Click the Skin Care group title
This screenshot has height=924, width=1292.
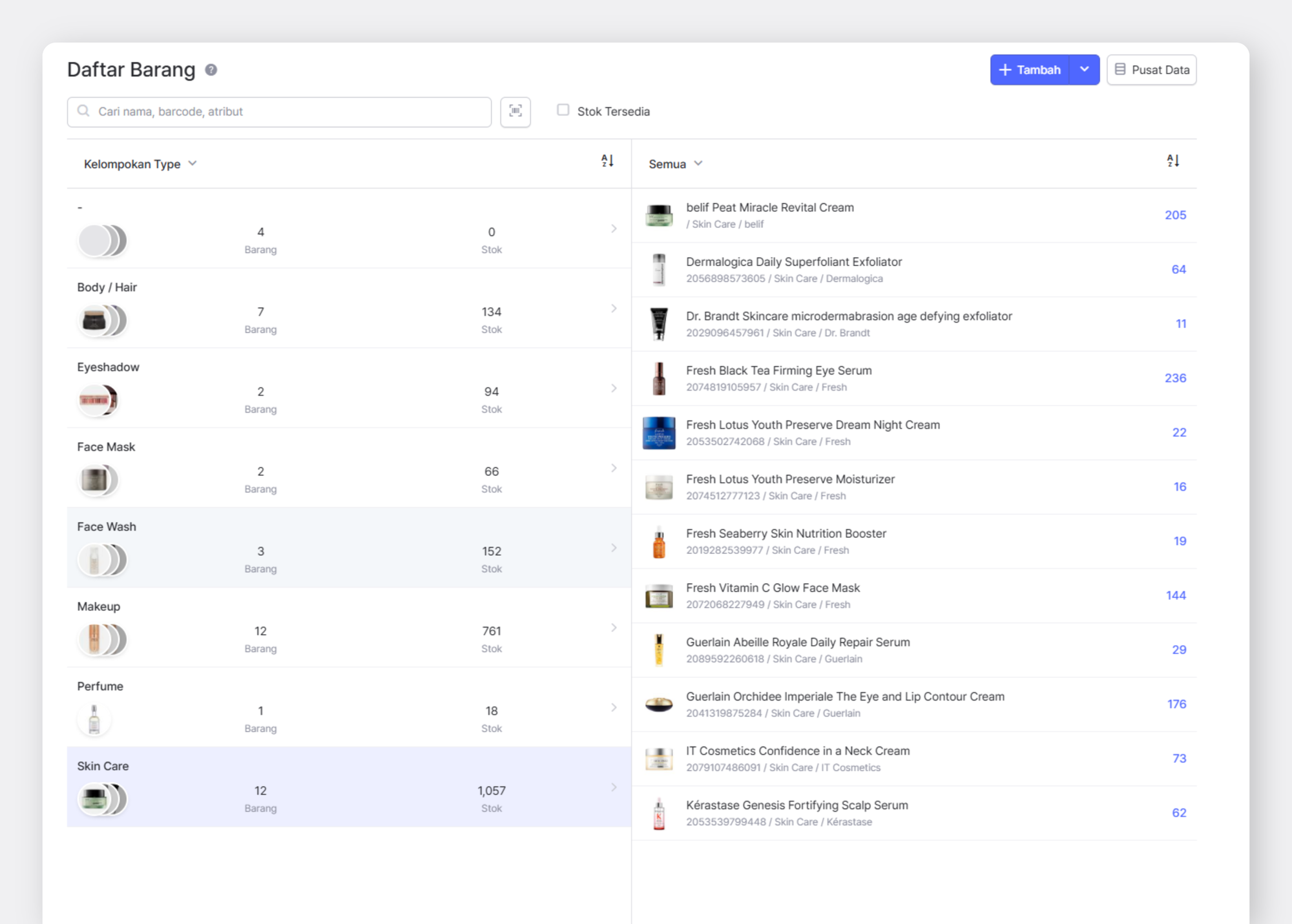[x=103, y=766]
